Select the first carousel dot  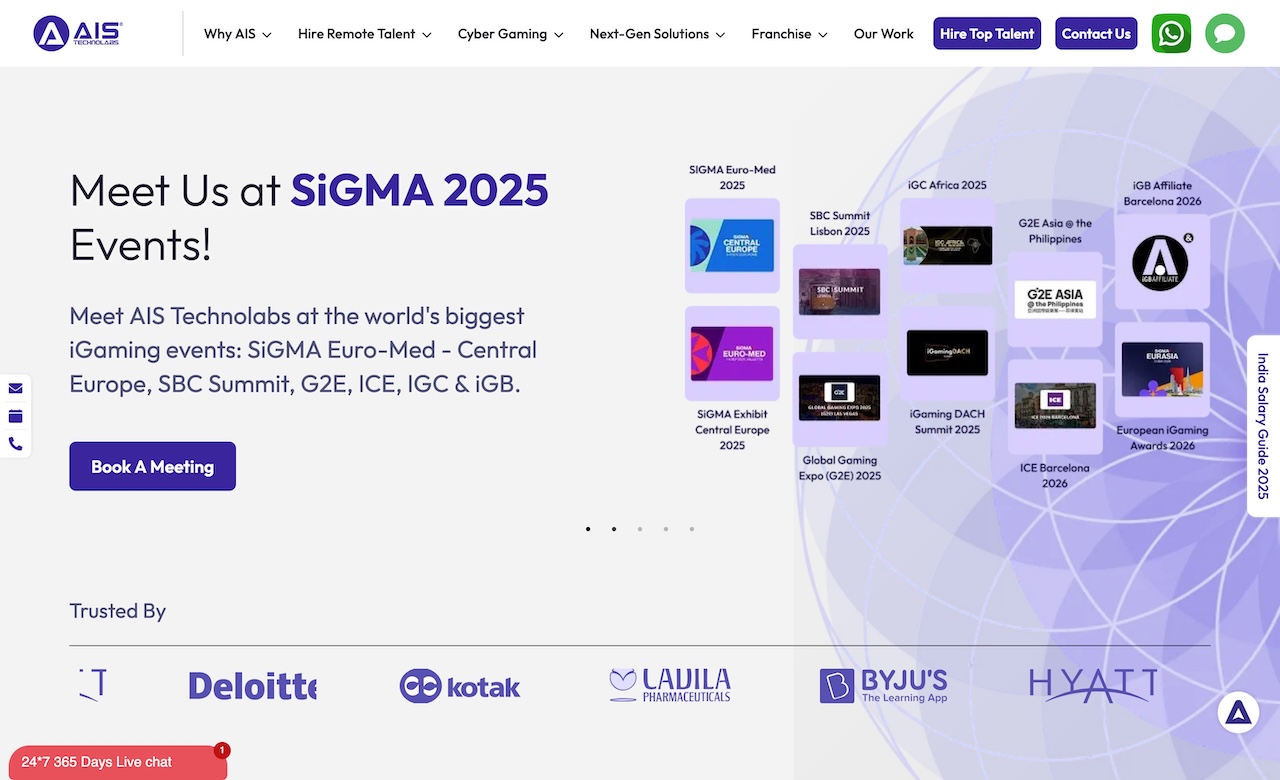pos(588,529)
